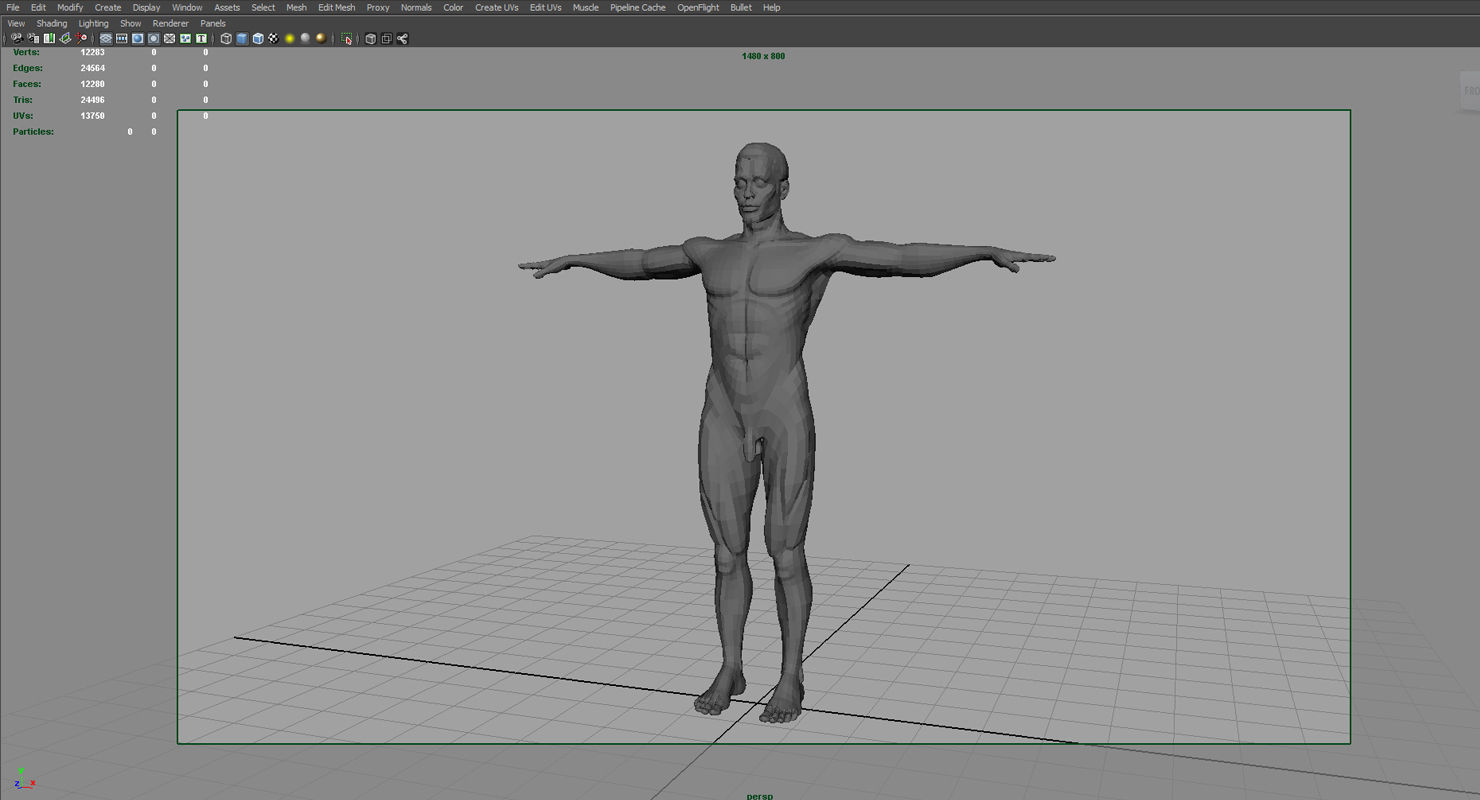Click the XYZ axis indicator
Image resolution: width=1480 pixels, height=800 pixels.
point(24,778)
